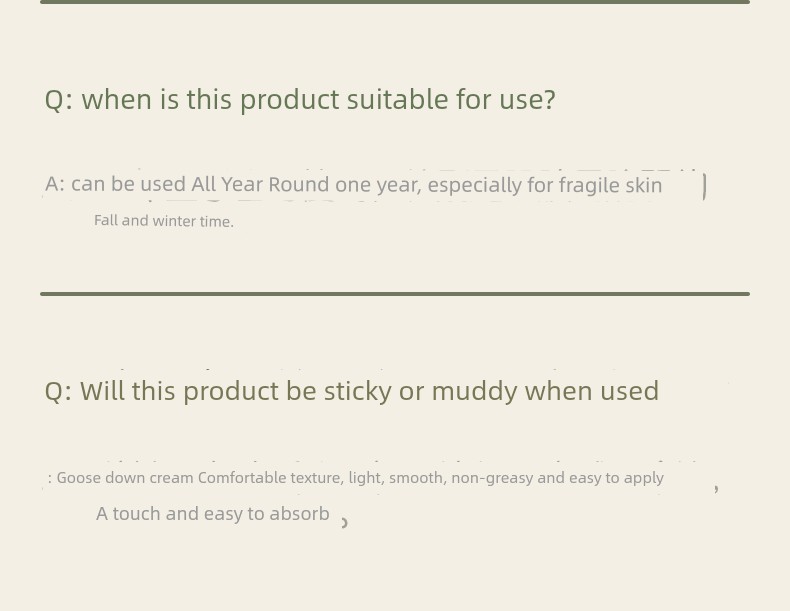Click 'A touch and easy to absorb' text
Image resolution: width=790 pixels, height=611 pixels.
coord(213,514)
